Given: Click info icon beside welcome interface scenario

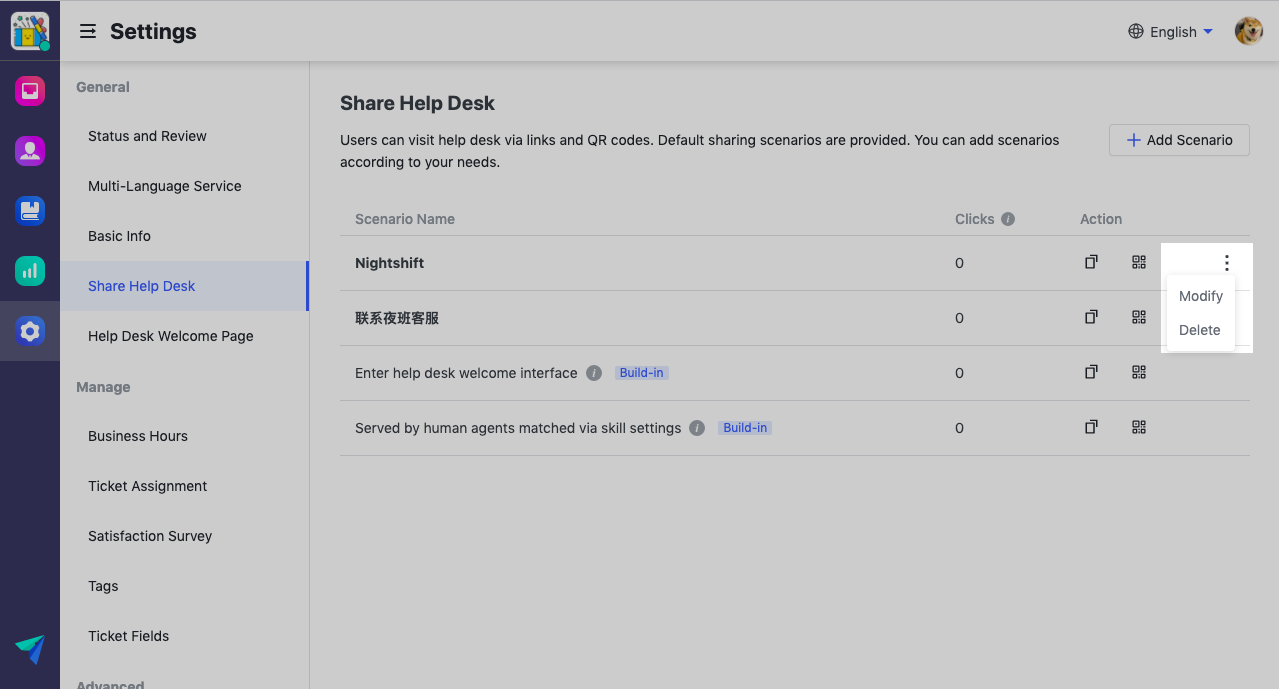Looking at the screenshot, I should click(x=594, y=373).
